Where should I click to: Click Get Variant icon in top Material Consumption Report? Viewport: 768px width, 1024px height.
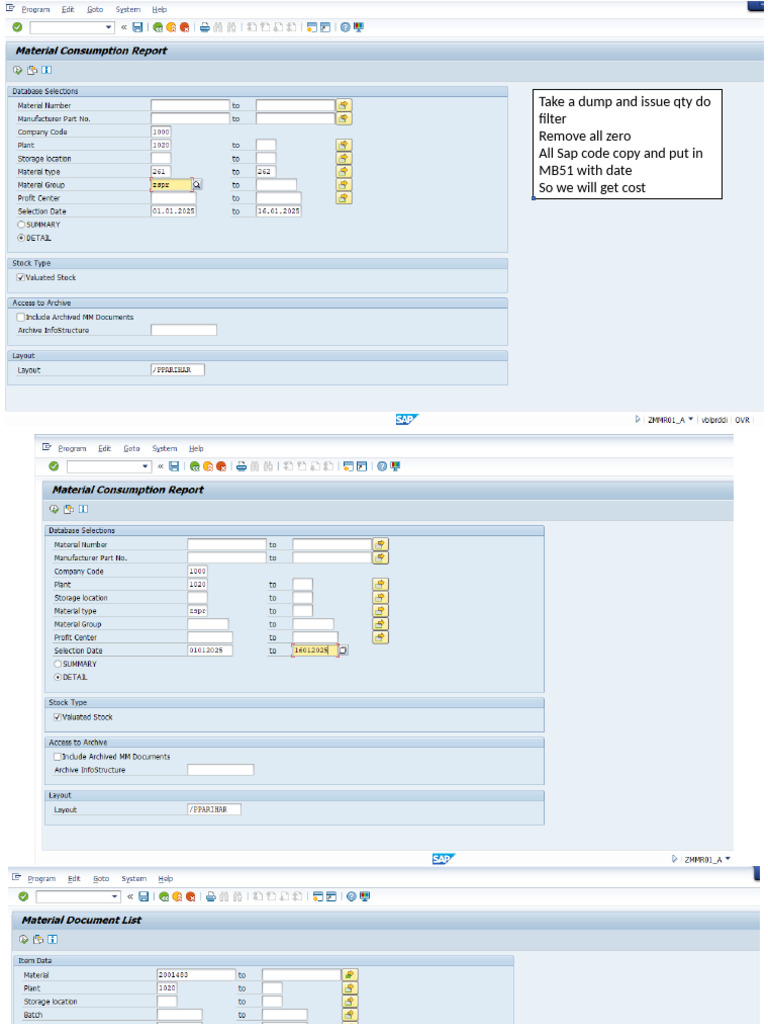(32, 70)
